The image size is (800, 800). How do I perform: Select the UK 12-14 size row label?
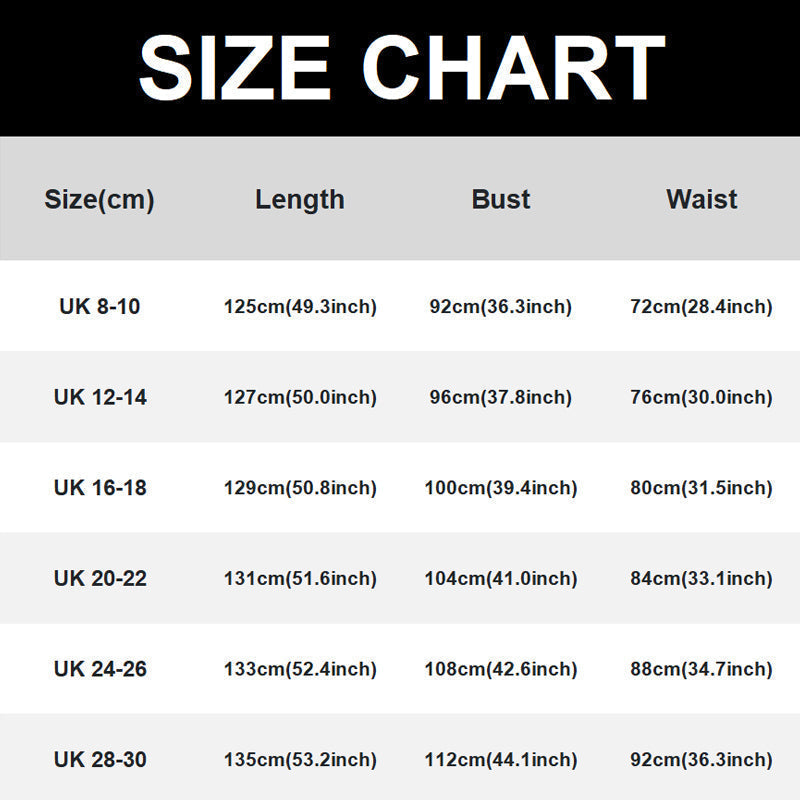click(x=99, y=398)
